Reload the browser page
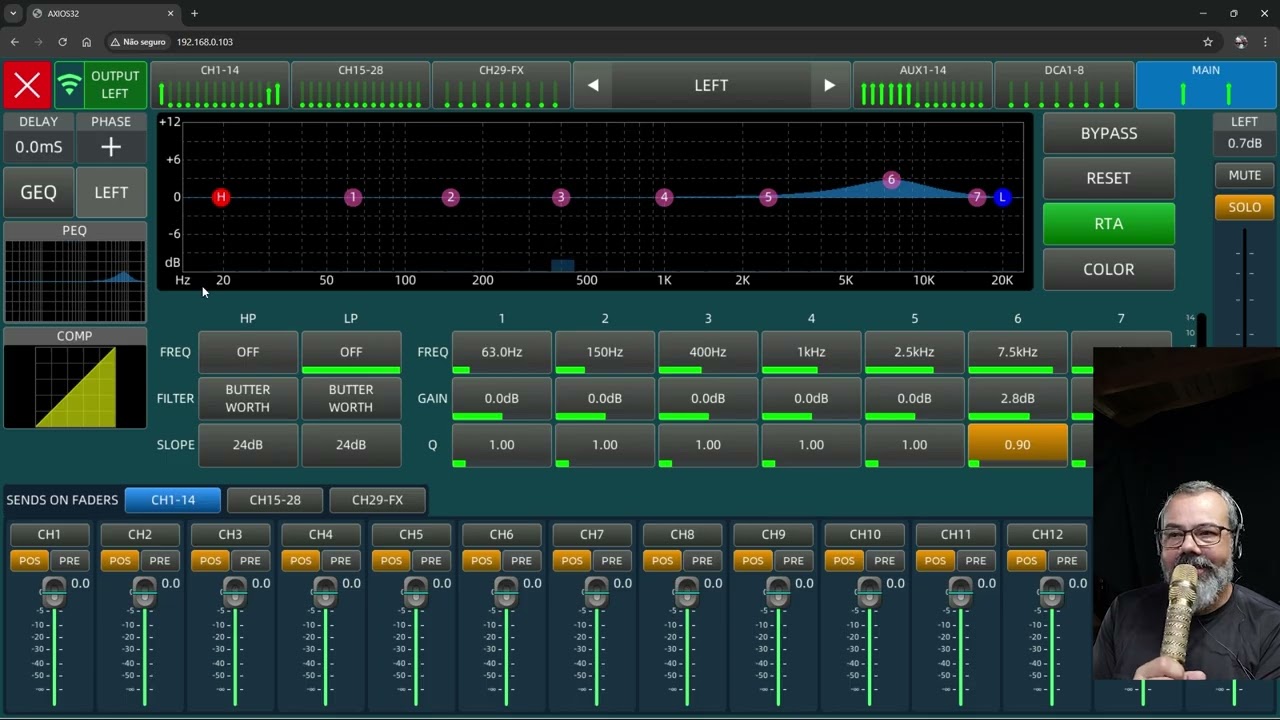This screenshot has height=720, width=1280. point(62,42)
